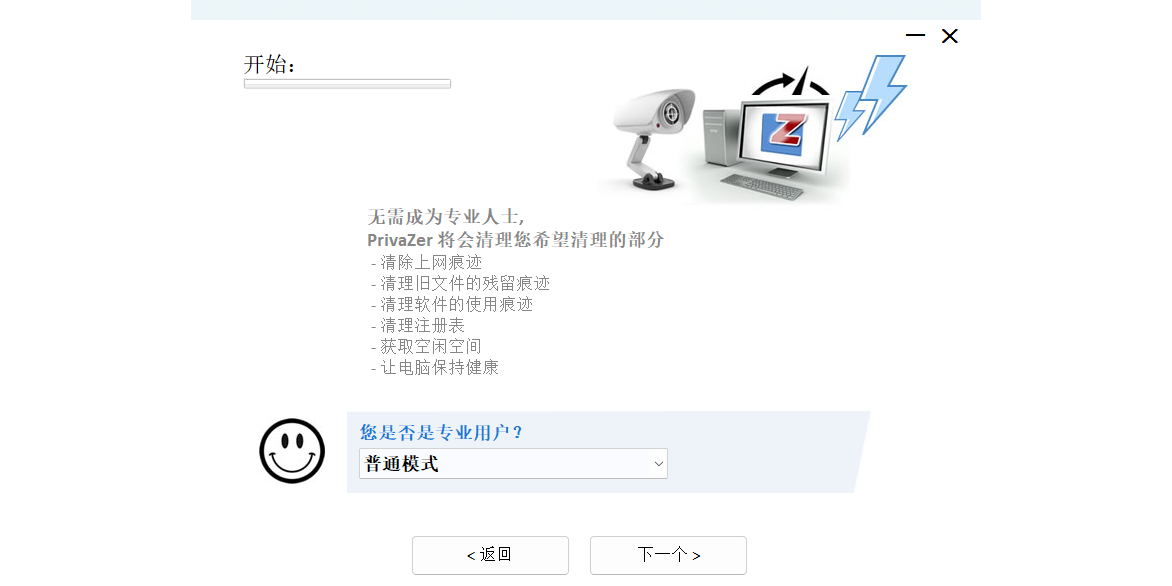Minimize the PrivaZer window

point(915,35)
